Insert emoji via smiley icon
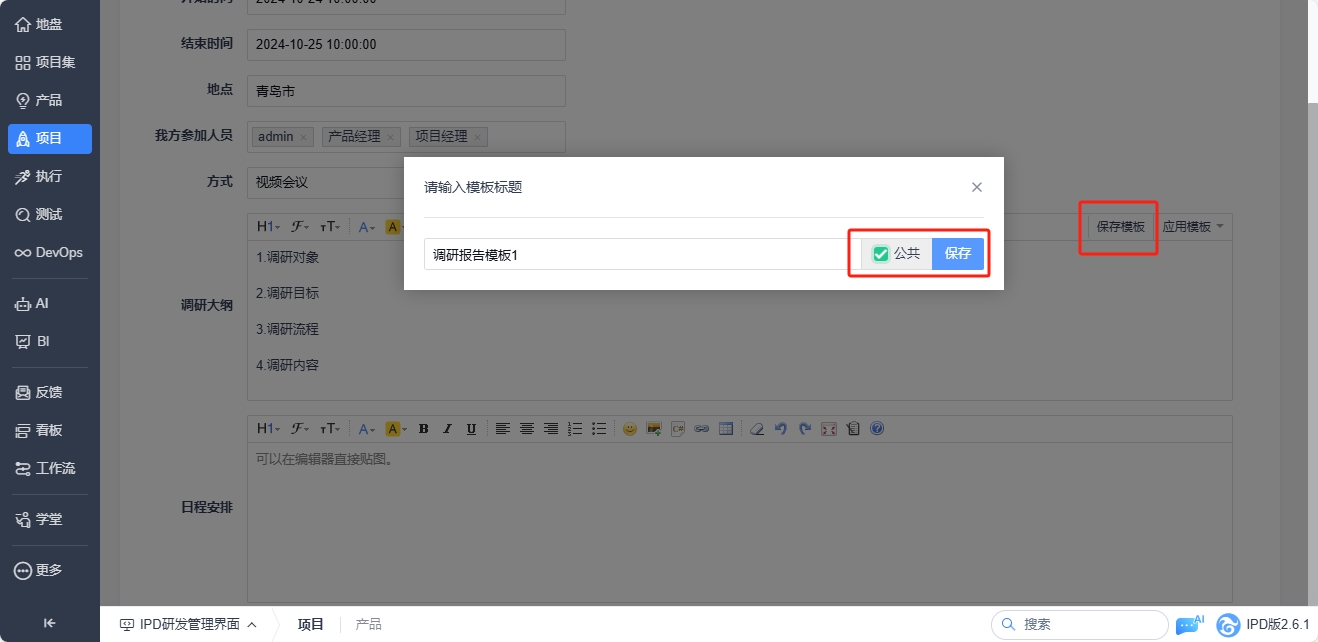 pyautogui.click(x=630, y=429)
